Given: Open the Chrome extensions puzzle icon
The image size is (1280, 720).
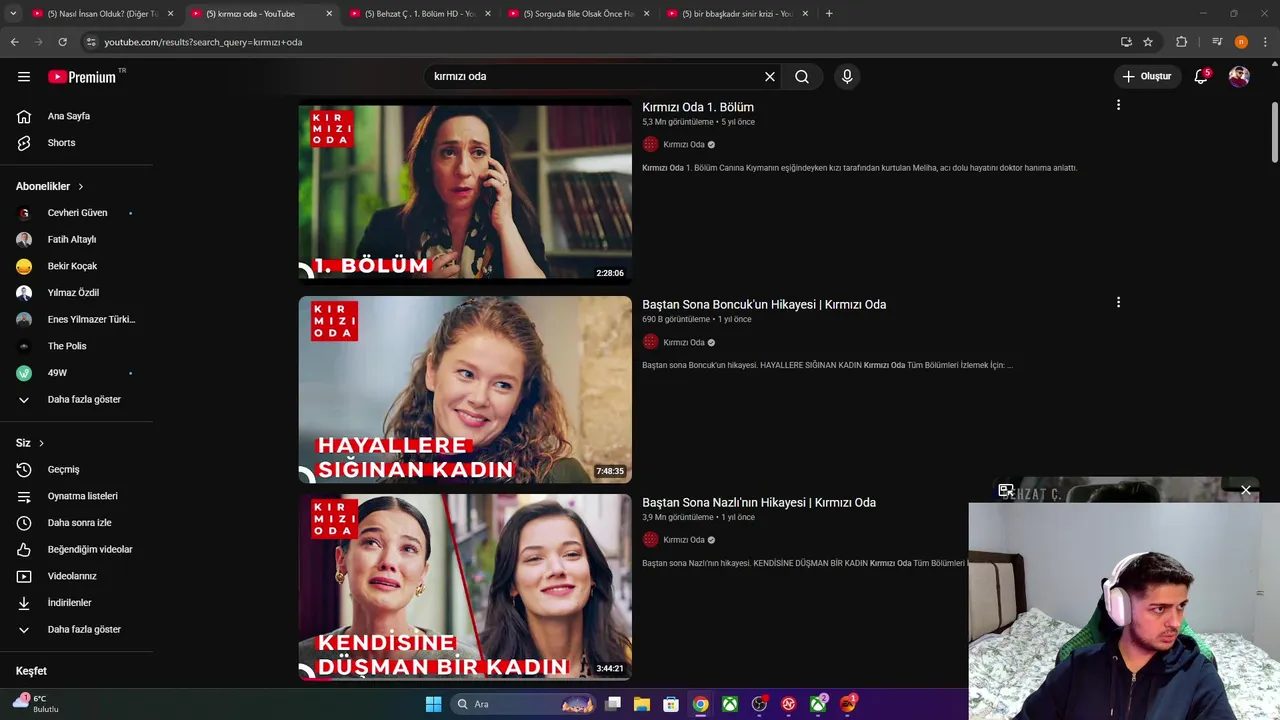Looking at the screenshot, I should point(1181,42).
